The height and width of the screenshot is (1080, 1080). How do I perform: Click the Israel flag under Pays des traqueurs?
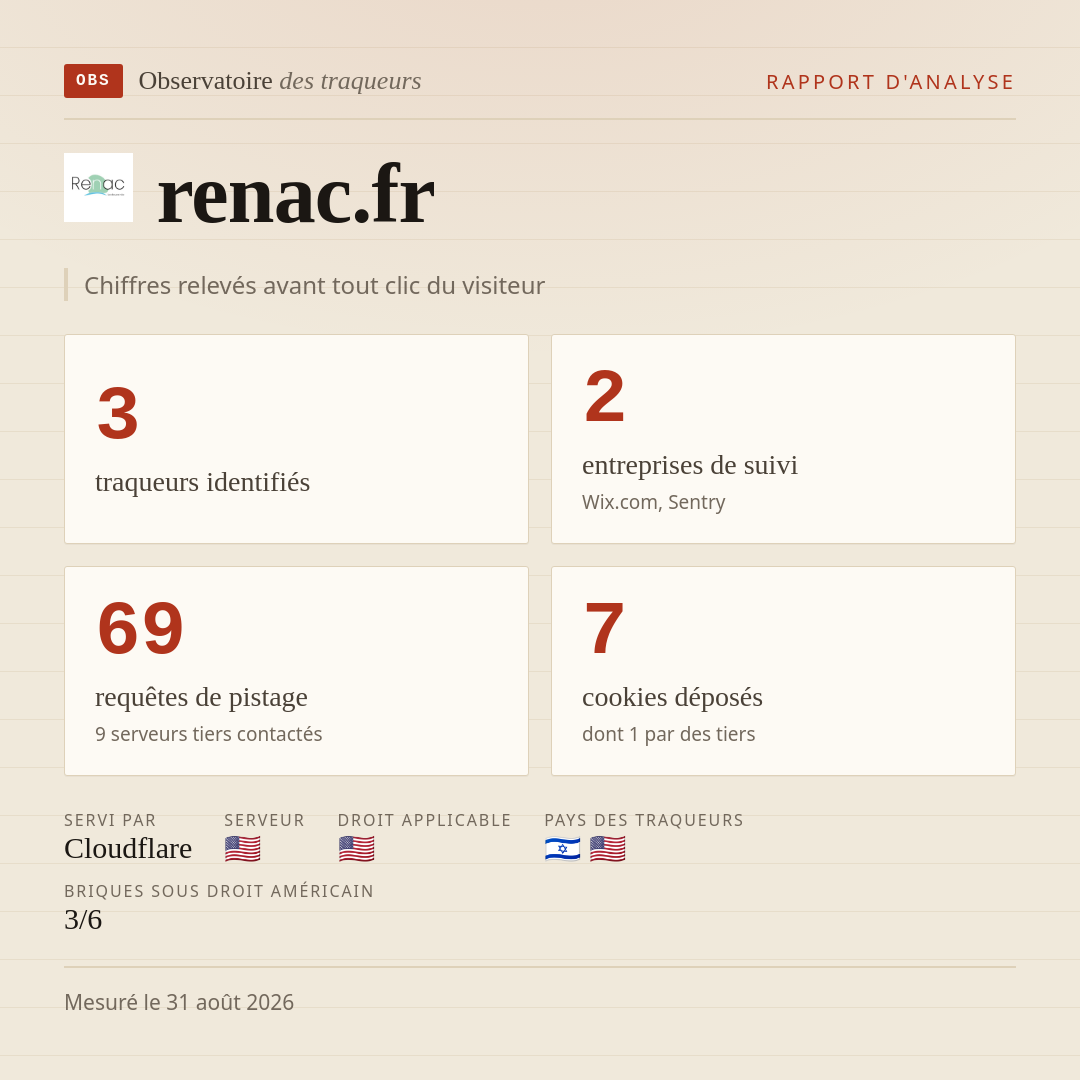coord(562,849)
